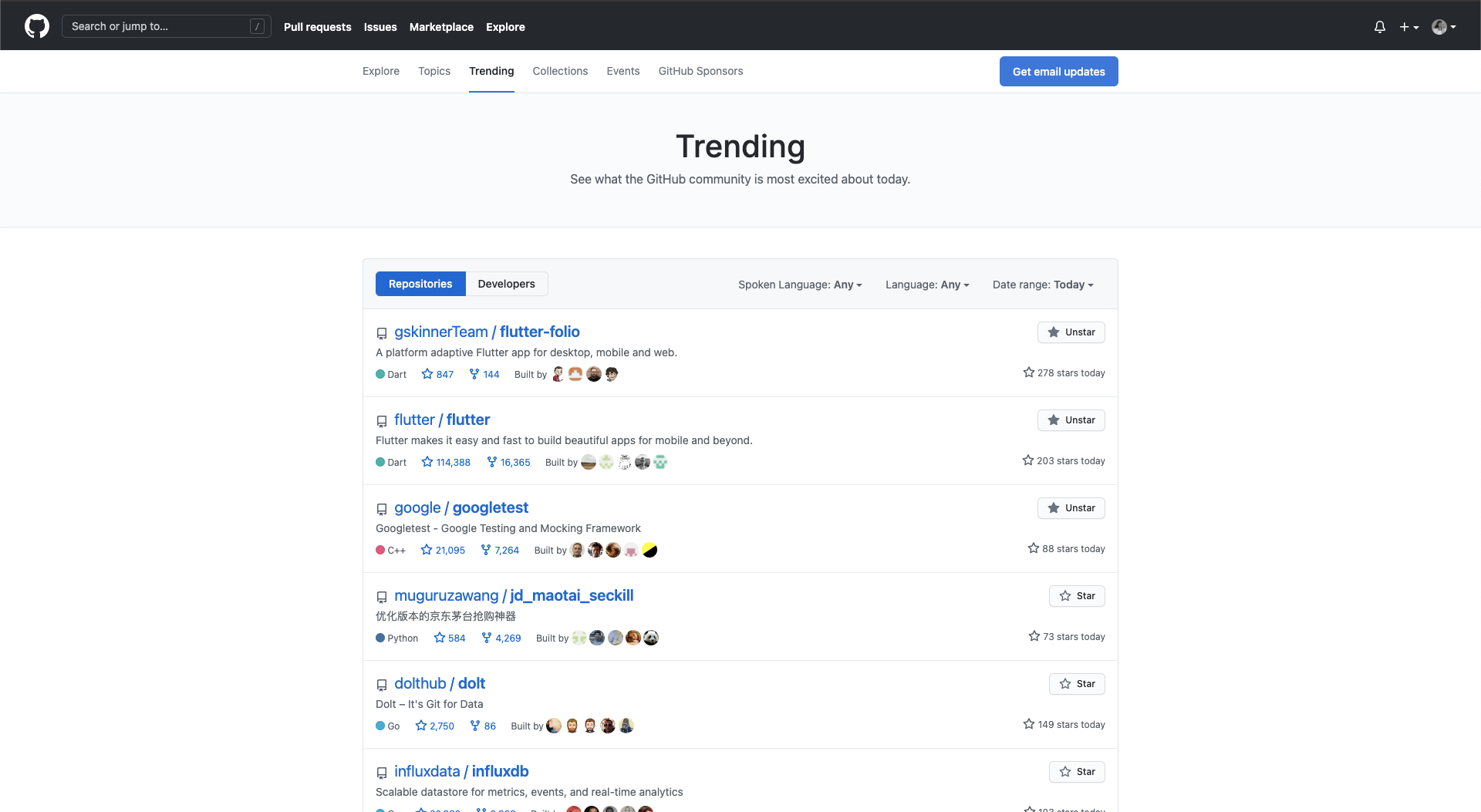Open the googletest forks count 7,264
1481x812 pixels.
500,550
